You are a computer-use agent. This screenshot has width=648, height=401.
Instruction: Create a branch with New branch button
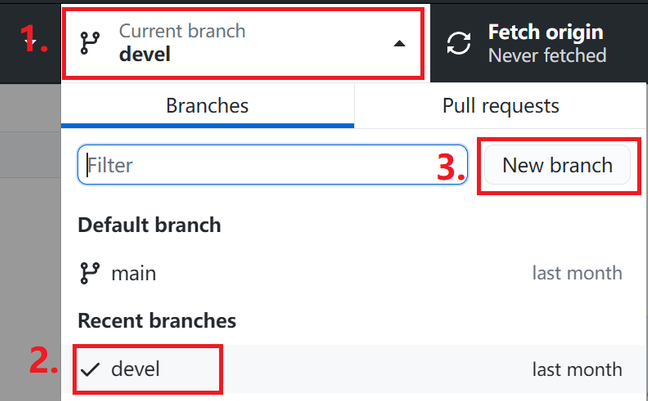pyautogui.click(x=557, y=165)
